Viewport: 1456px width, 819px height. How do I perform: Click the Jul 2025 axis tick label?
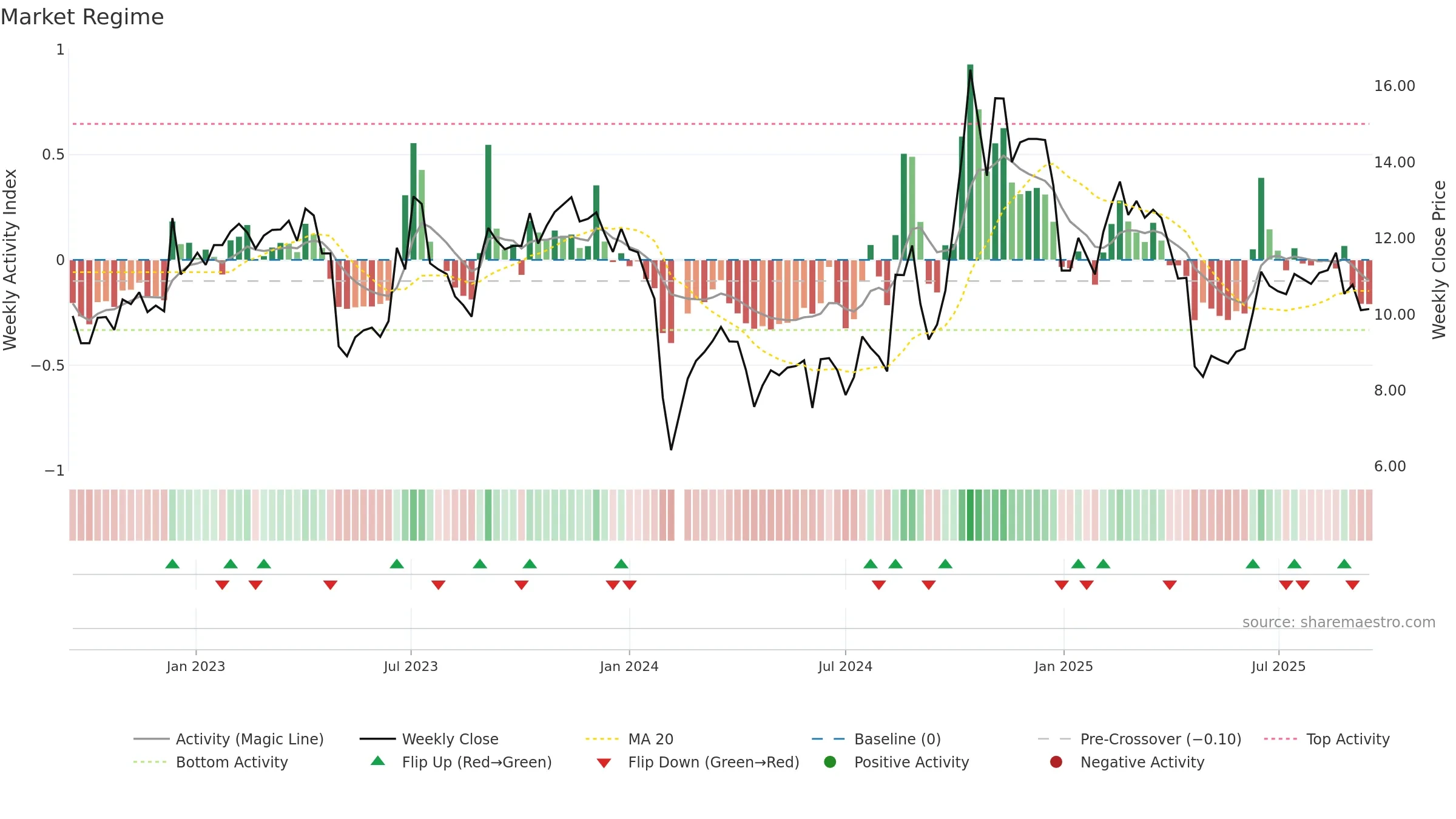coord(1278,667)
